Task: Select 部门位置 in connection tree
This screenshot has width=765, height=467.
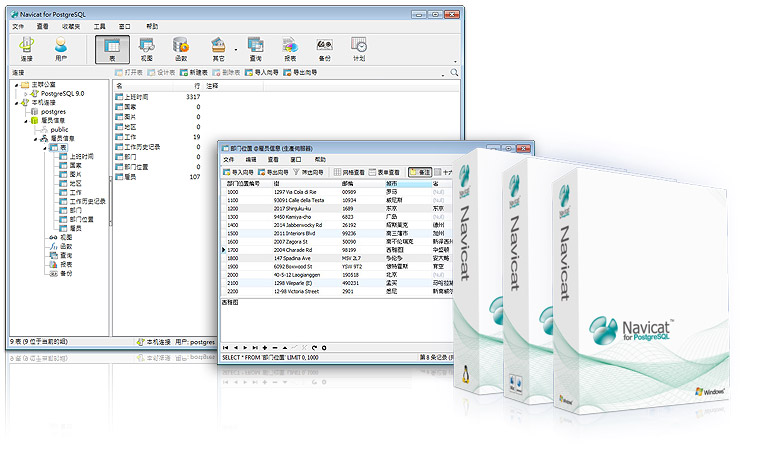Action: [x=81, y=219]
